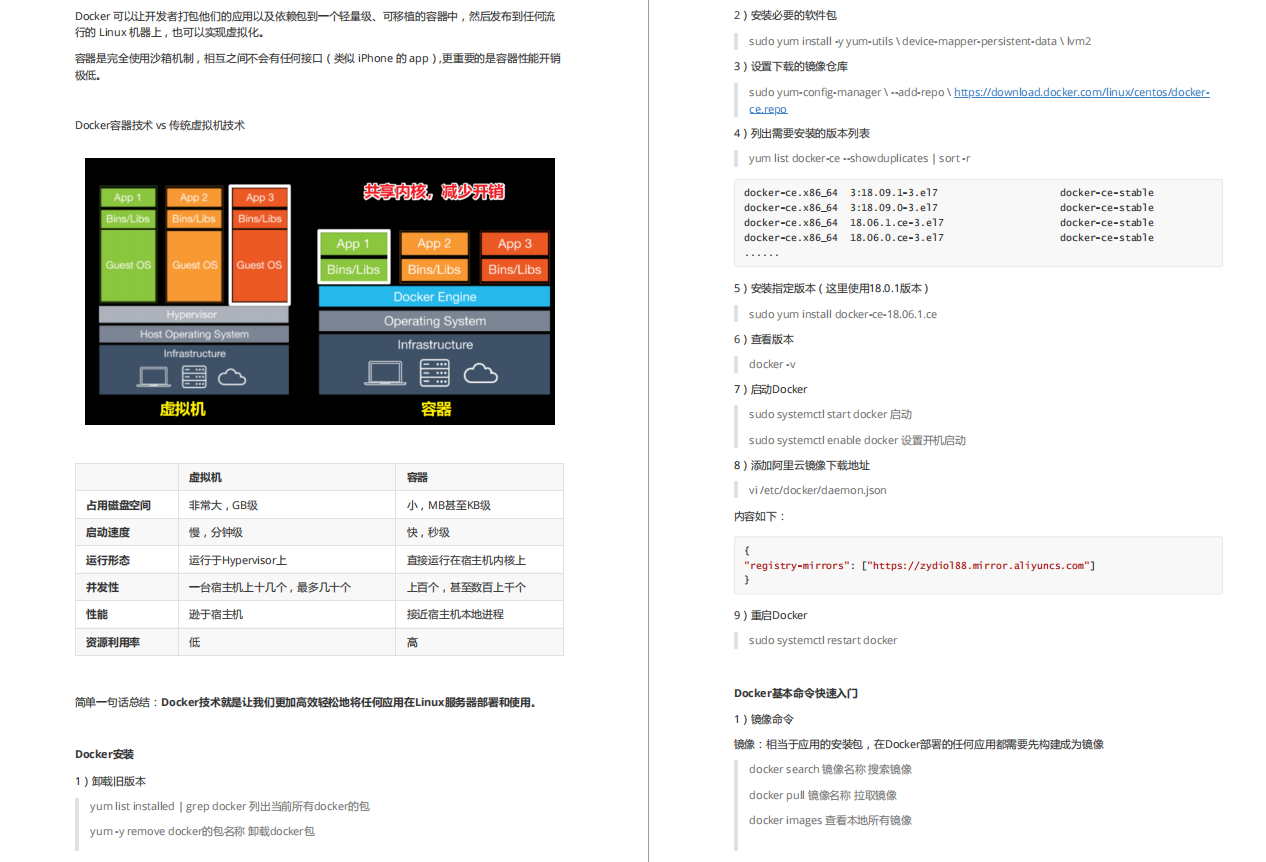Image resolution: width=1266 pixels, height=862 pixels.
Task: Select the registry-mirrors code block
Action: tap(977, 565)
